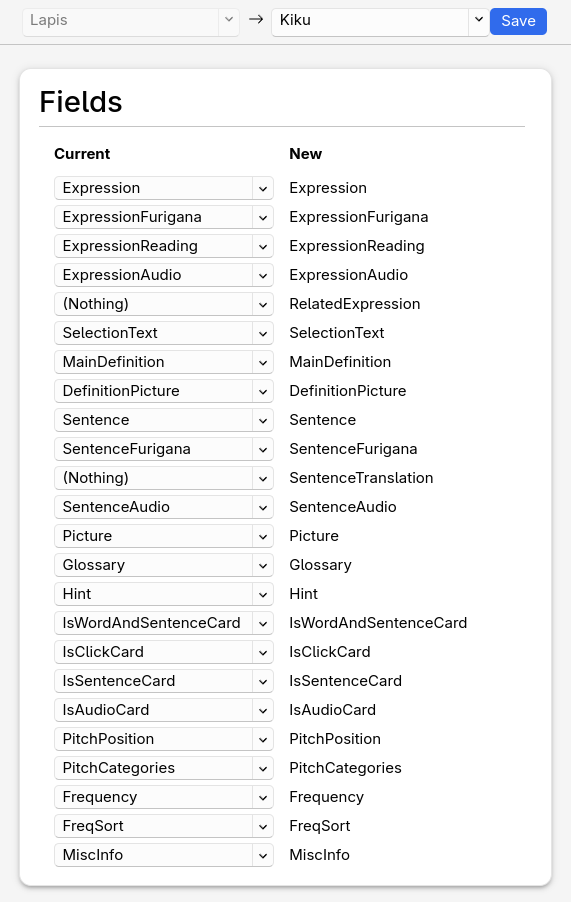
Task: Click the chevron next to DefinitionPicture
Action: 263,391
